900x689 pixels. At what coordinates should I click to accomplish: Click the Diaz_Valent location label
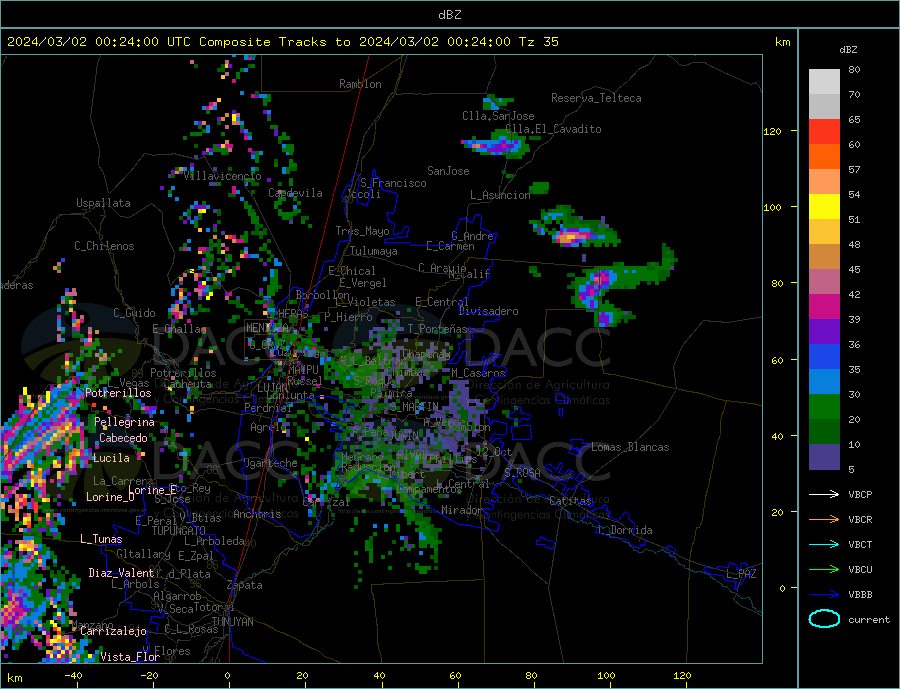pyautogui.click(x=121, y=573)
